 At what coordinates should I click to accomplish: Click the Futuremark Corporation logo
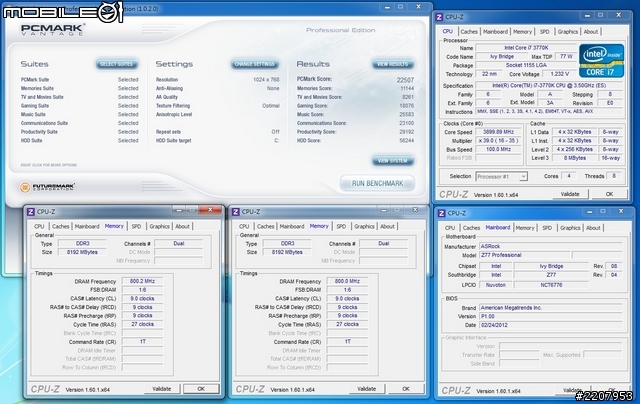[47, 187]
